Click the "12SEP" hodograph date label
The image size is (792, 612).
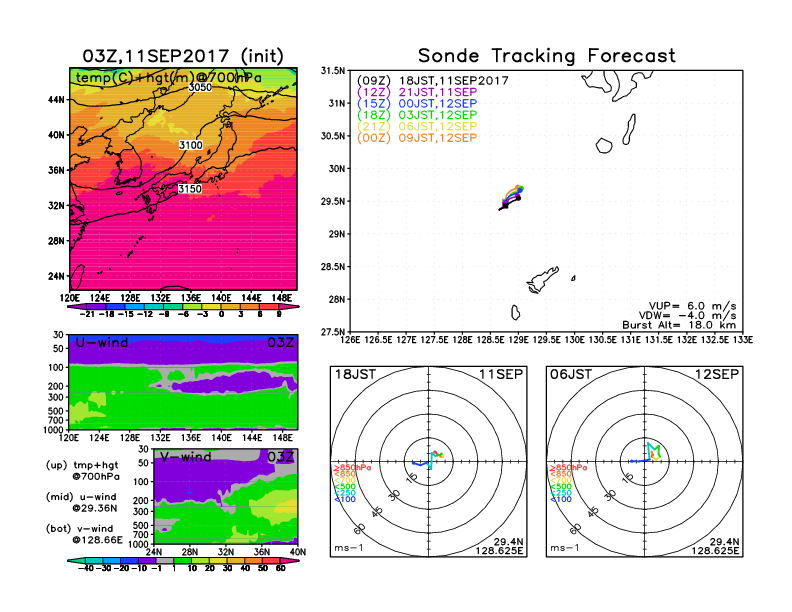pyautogui.click(x=717, y=375)
